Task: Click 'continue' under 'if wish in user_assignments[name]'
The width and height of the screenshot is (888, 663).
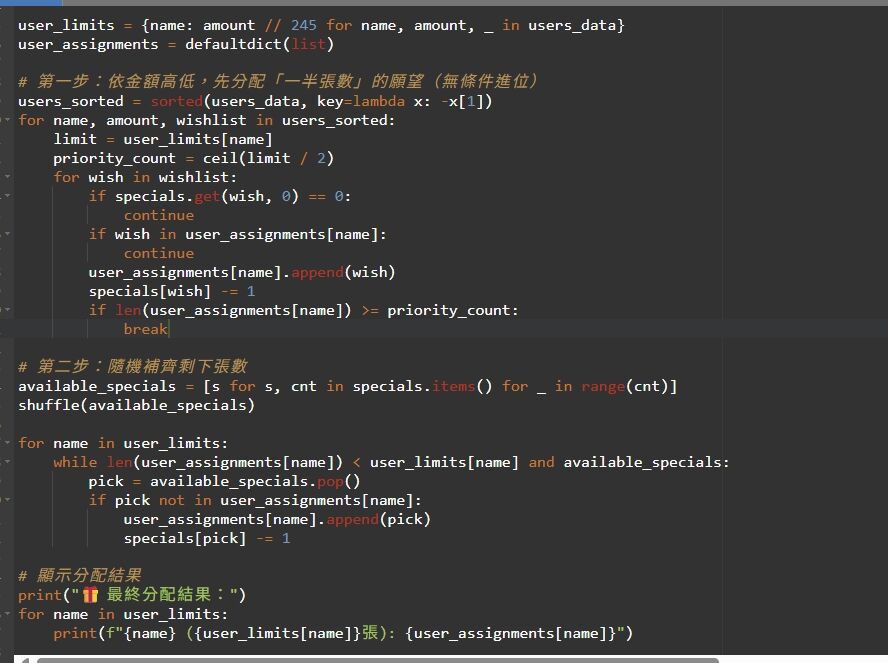Action: [159, 253]
